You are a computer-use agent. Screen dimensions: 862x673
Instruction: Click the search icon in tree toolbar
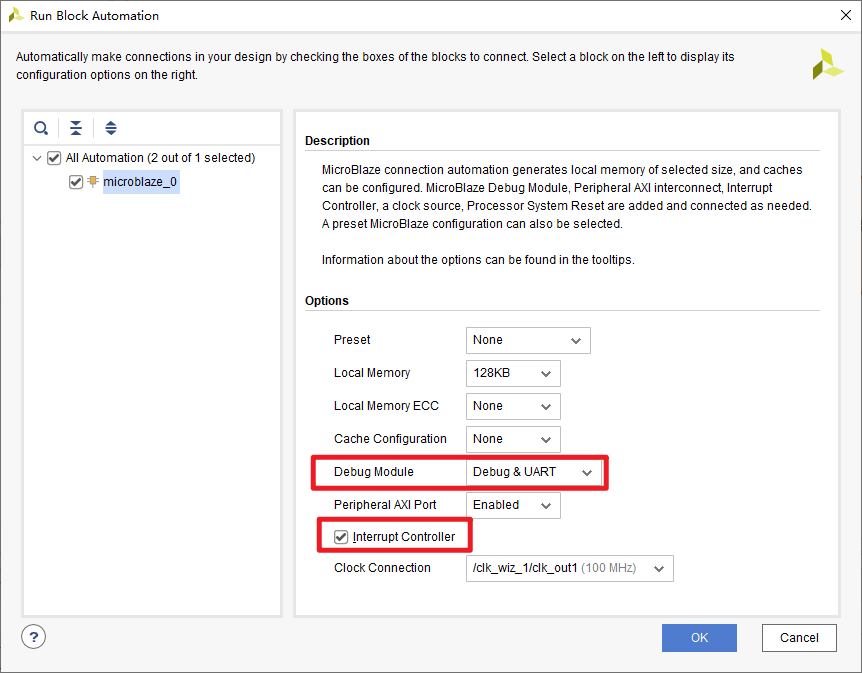click(x=41, y=128)
